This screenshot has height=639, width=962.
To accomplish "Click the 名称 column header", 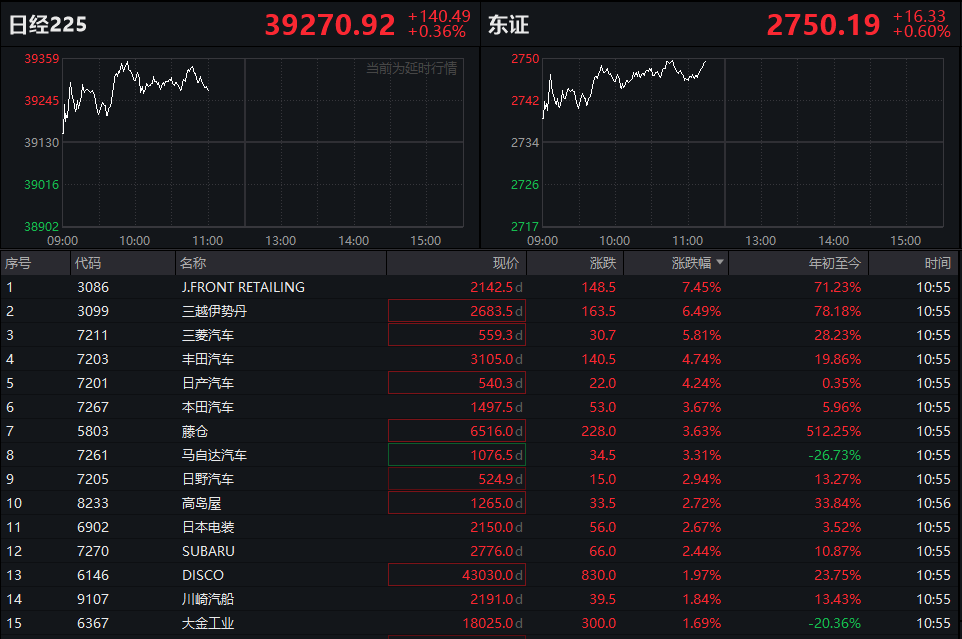I will 193,264.
